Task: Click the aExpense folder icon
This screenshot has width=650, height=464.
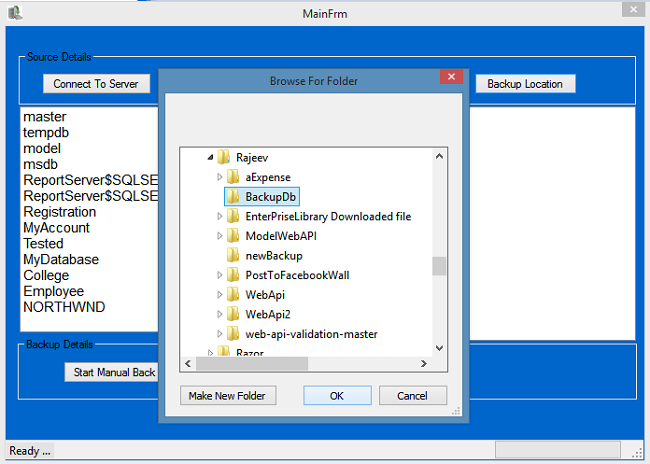Action: click(x=233, y=177)
